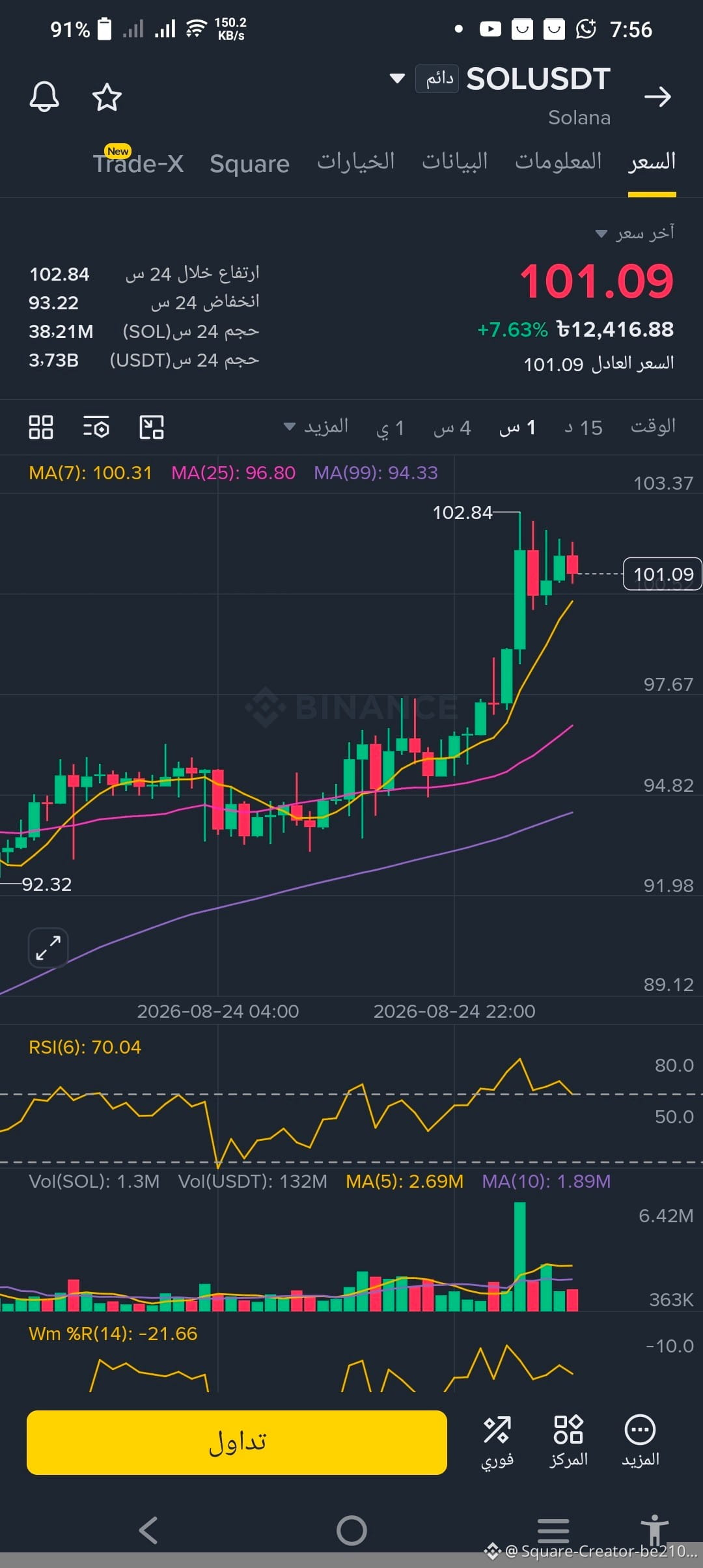
Task: Tap the battery icon in status bar
Action: tap(104, 29)
